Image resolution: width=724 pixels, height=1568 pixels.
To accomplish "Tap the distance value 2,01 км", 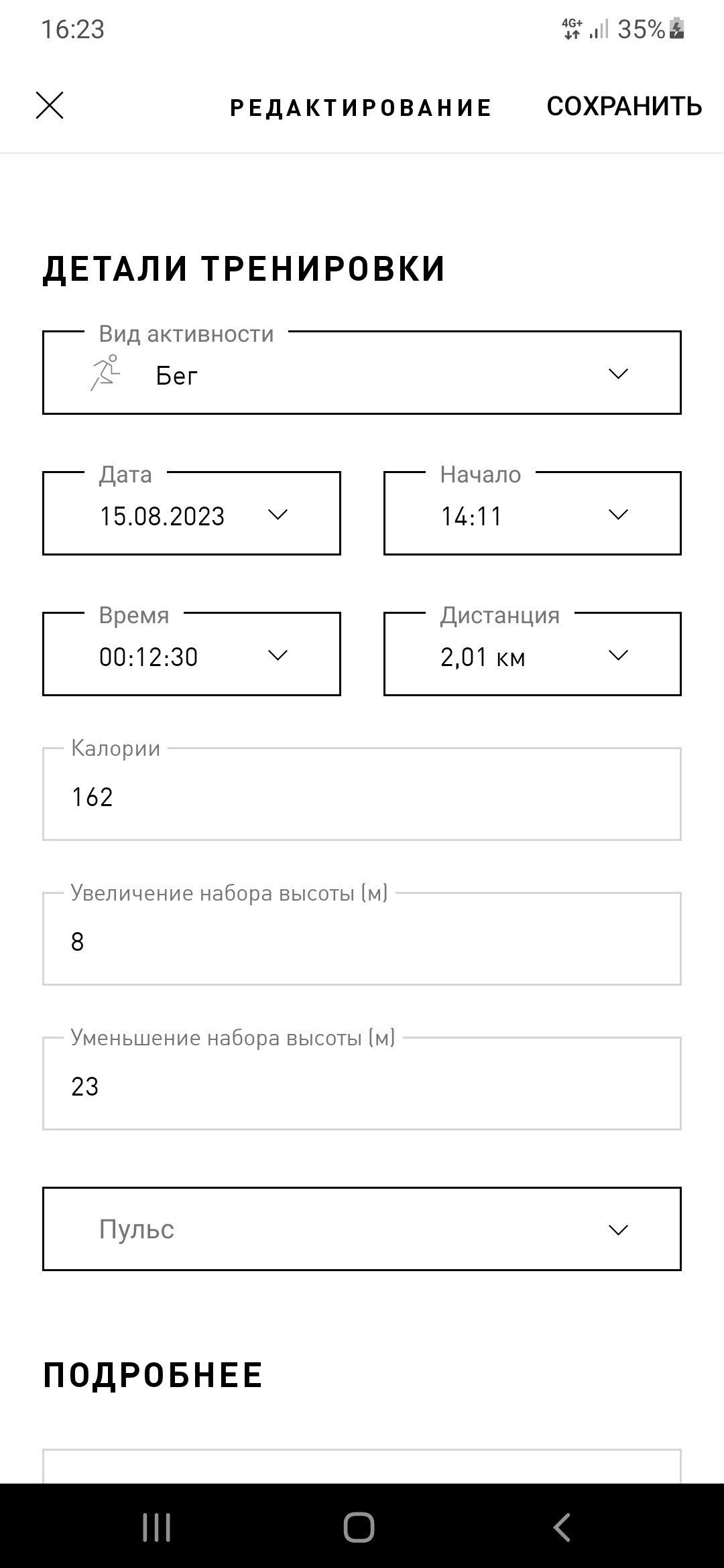I will click(483, 657).
